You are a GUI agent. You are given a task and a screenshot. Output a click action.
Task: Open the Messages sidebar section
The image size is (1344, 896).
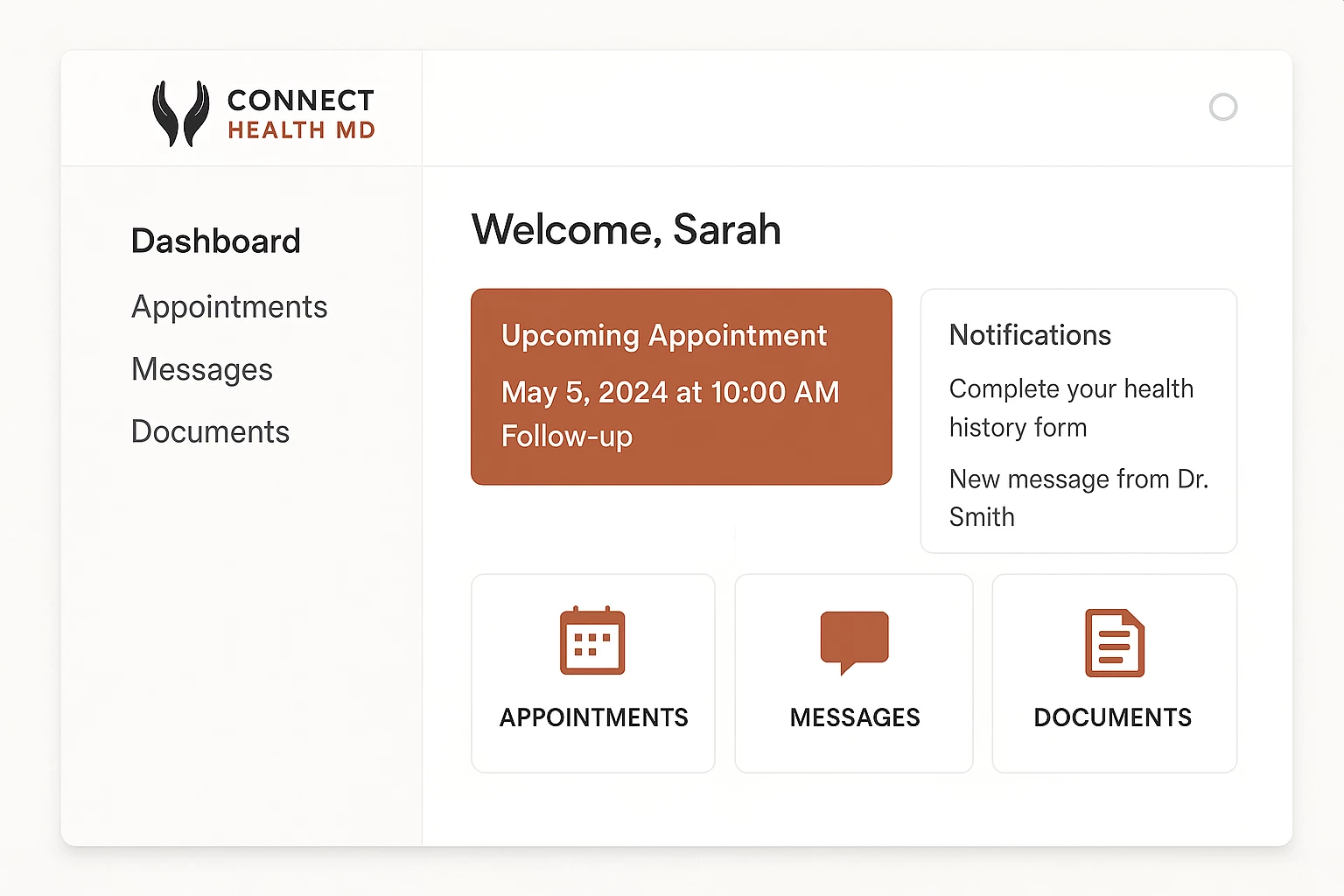tap(201, 369)
